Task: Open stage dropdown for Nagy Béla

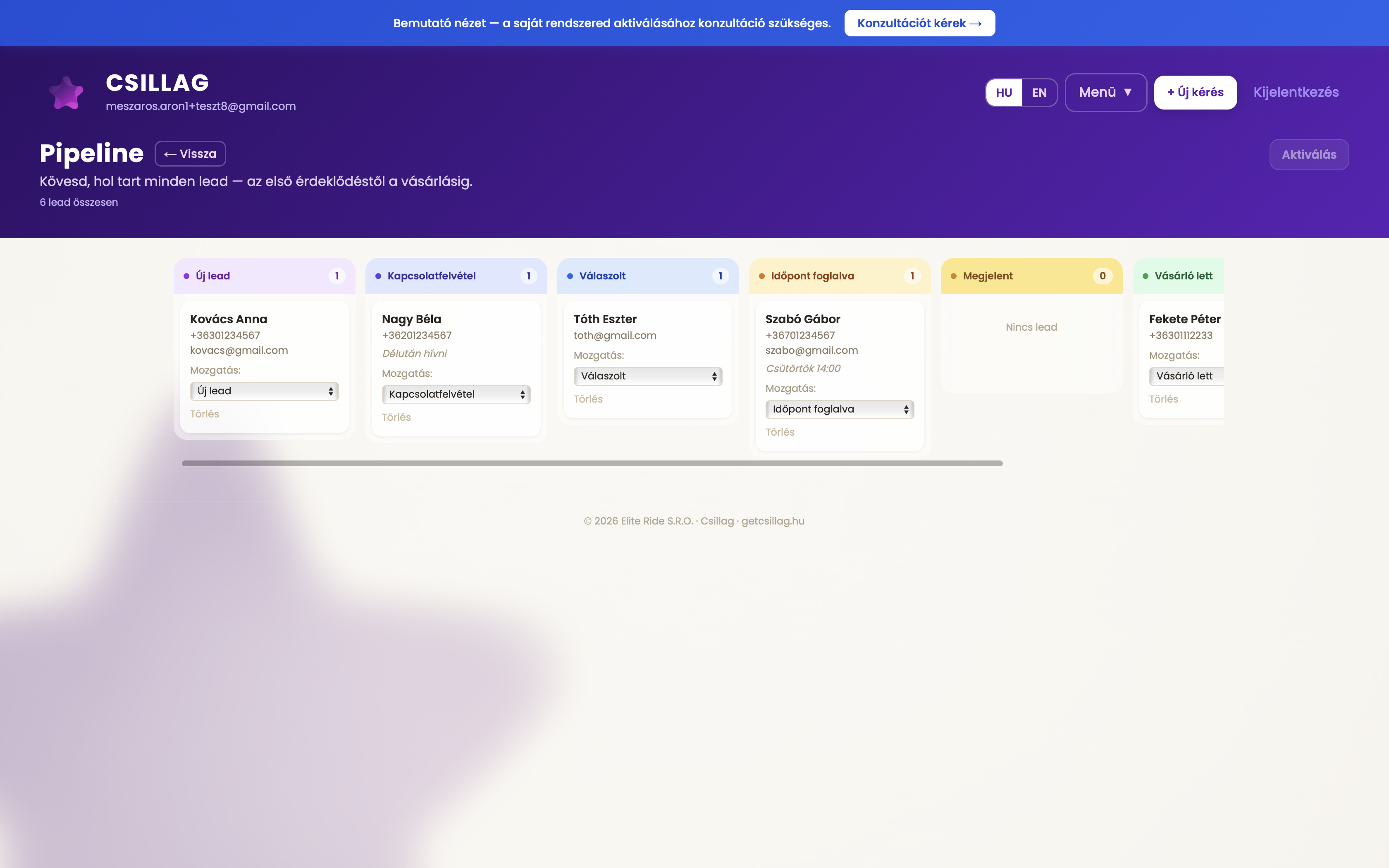Action: (x=456, y=394)
